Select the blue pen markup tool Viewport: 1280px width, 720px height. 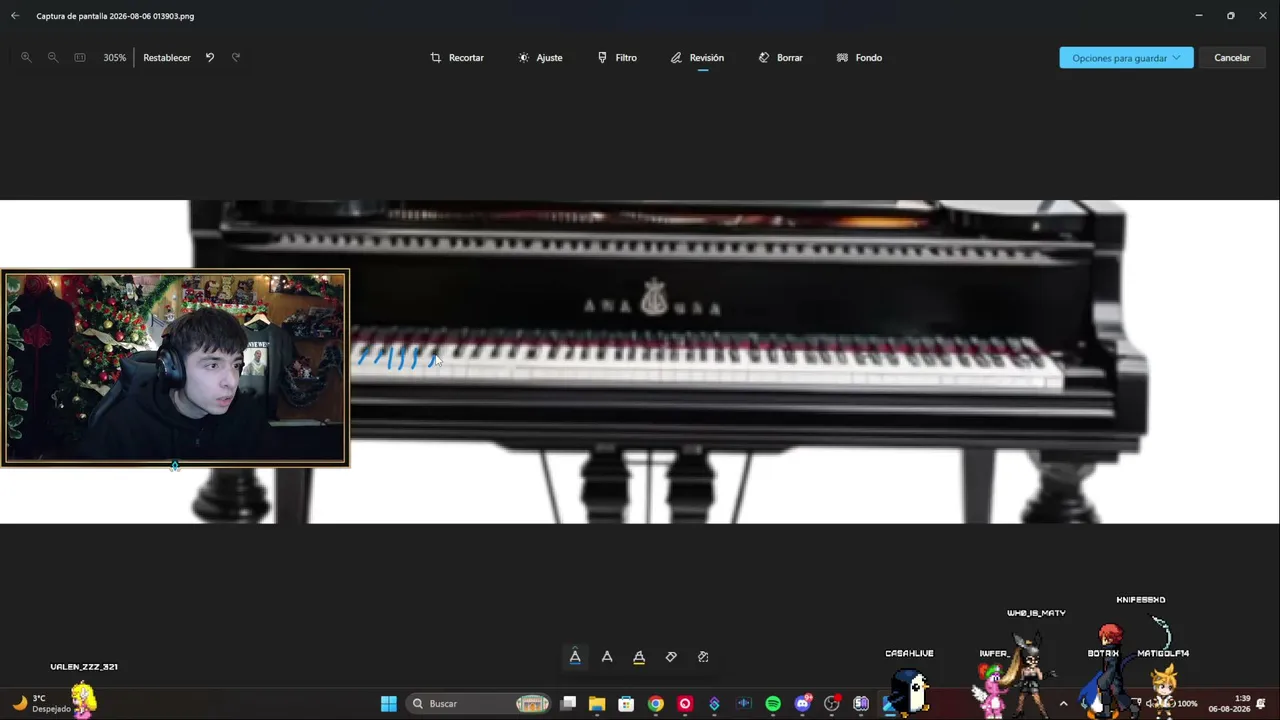pos(575,657)
